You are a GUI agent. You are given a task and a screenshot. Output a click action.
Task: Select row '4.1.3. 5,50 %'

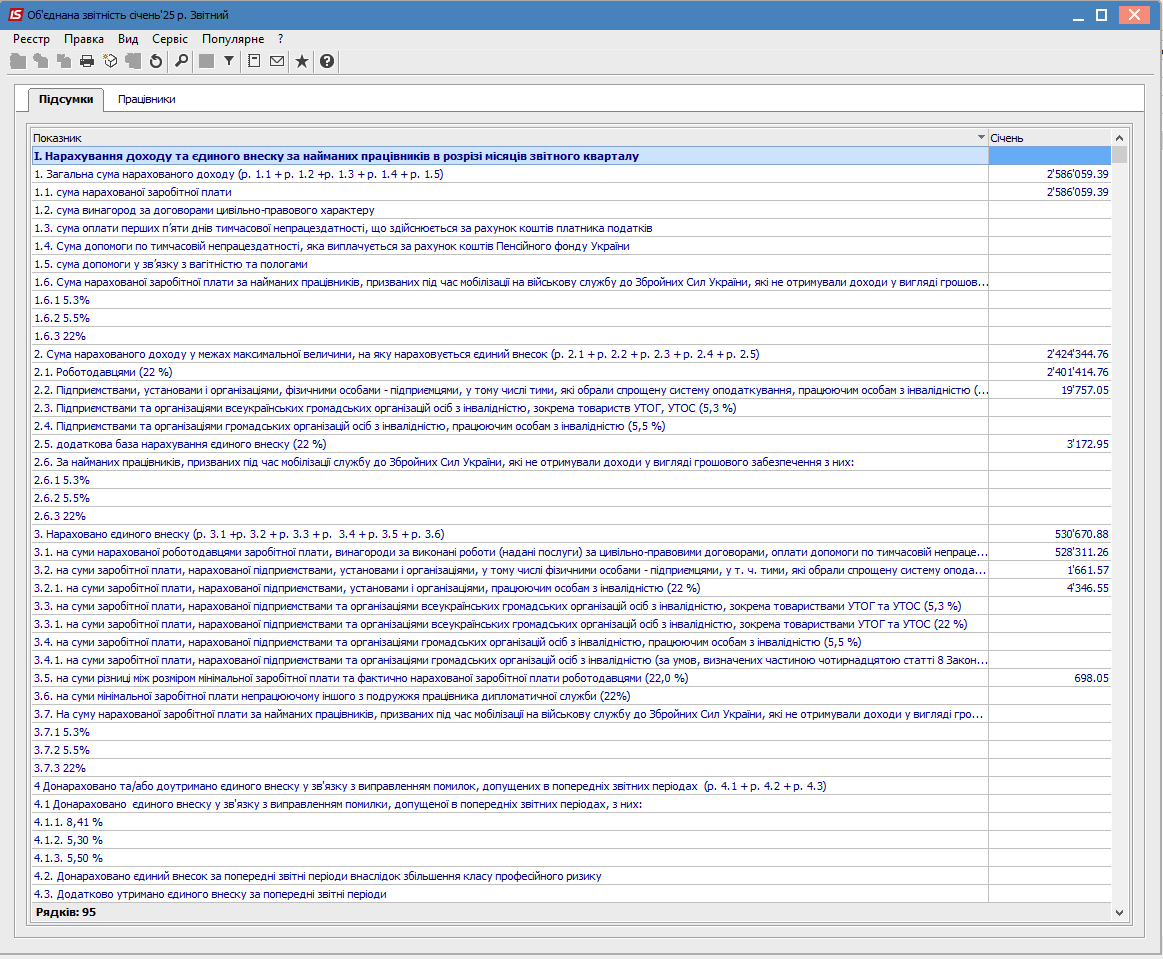(571, 857)
